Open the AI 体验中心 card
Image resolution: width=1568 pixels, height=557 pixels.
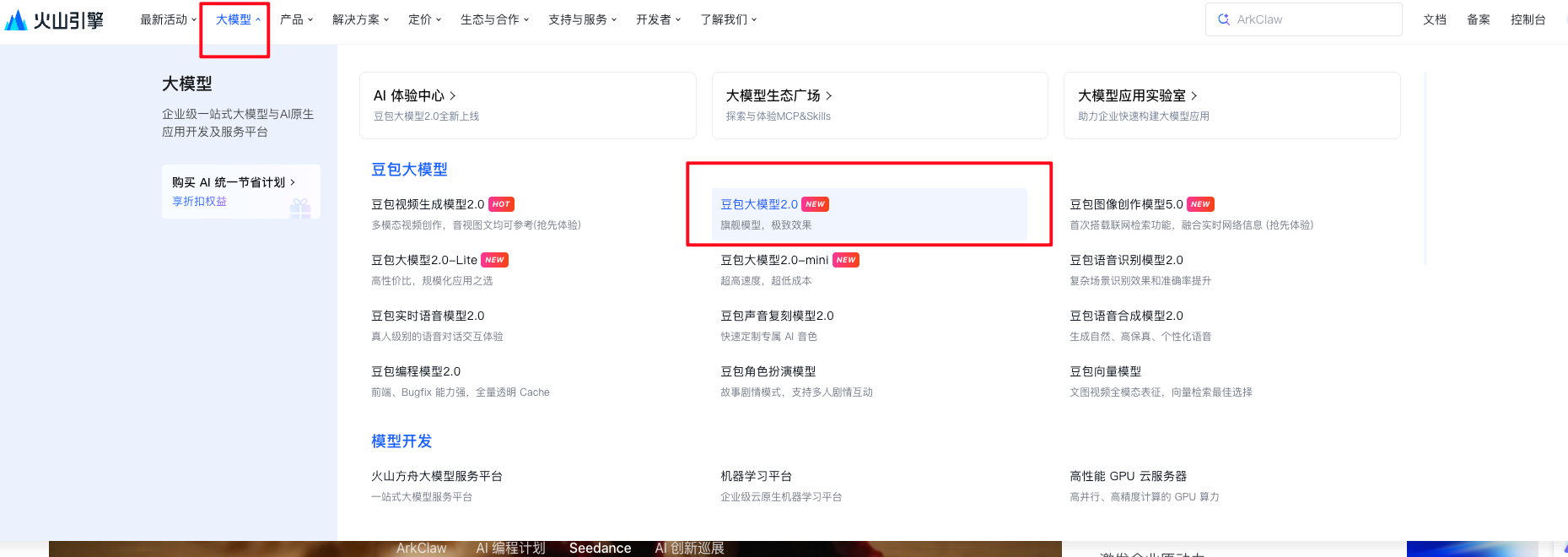coord(528,105)
